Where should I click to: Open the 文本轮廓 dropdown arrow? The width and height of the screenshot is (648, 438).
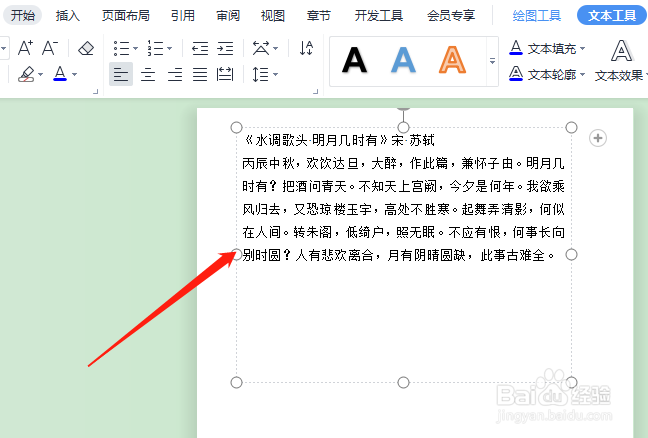[x=582, y=74]
